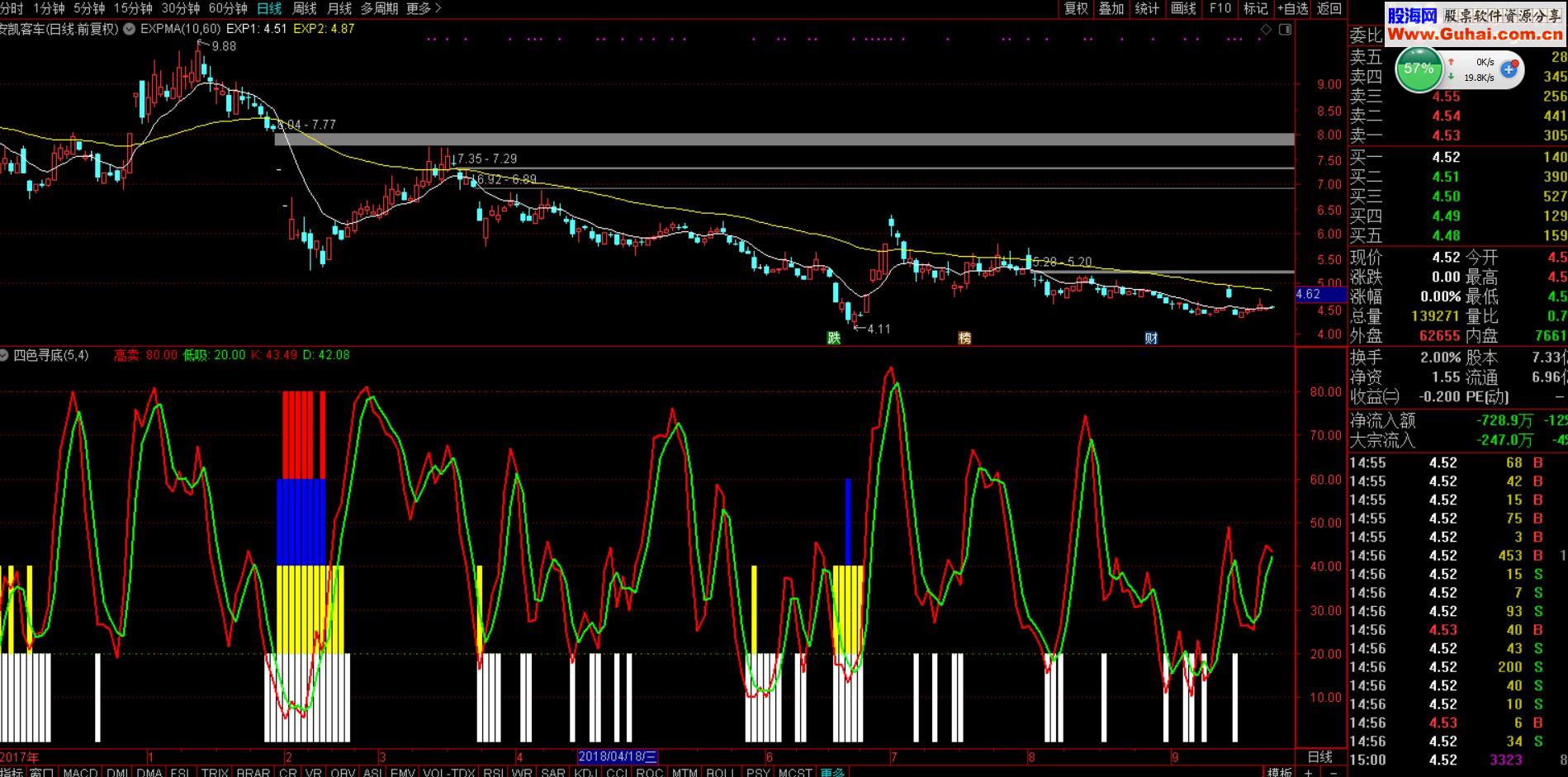The height and width of the screenshot is (777, 1568).
Task: Open the 多周期 multi-period view
Action: coord(379,8)
